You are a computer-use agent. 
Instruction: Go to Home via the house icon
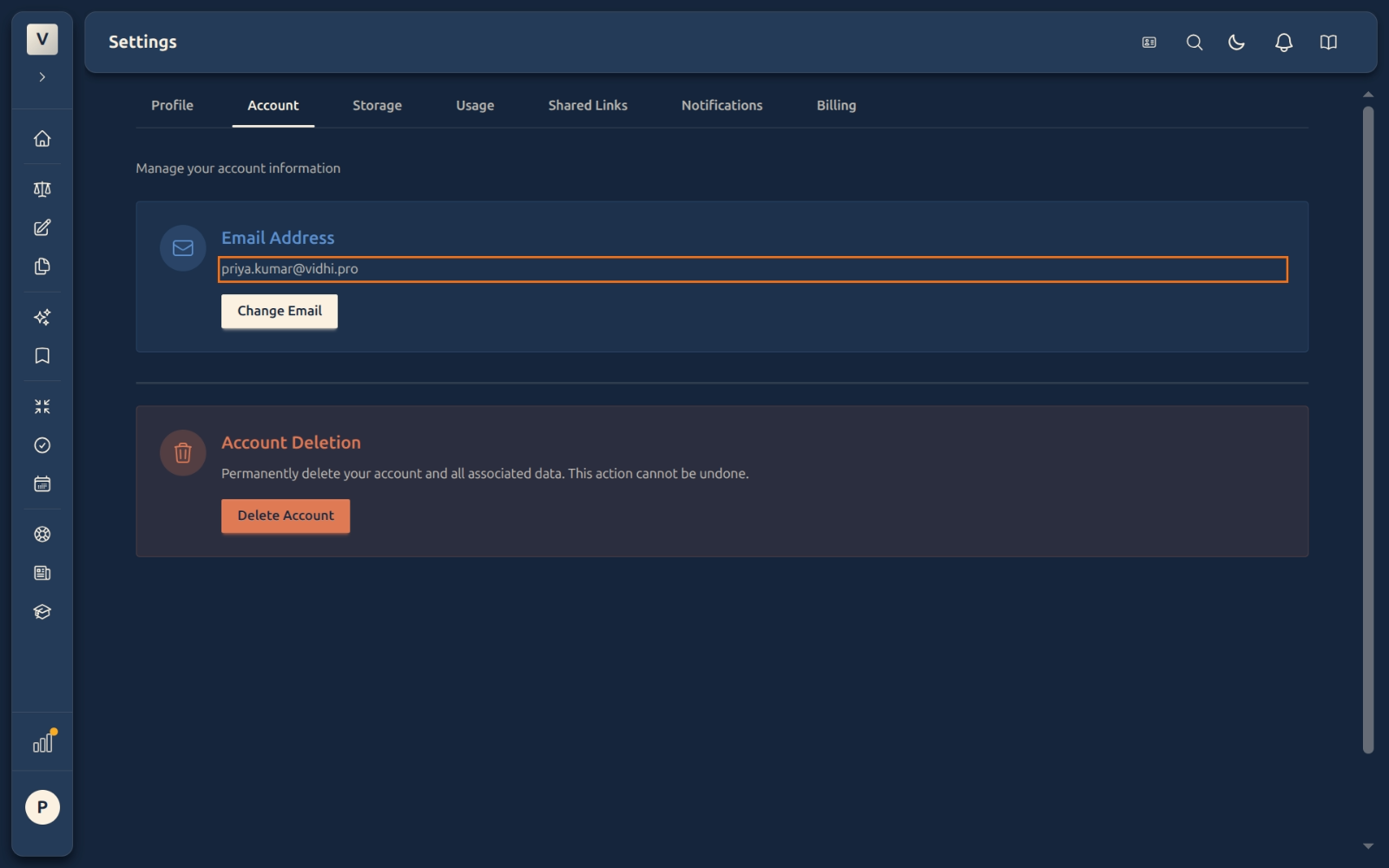[42, 138]
